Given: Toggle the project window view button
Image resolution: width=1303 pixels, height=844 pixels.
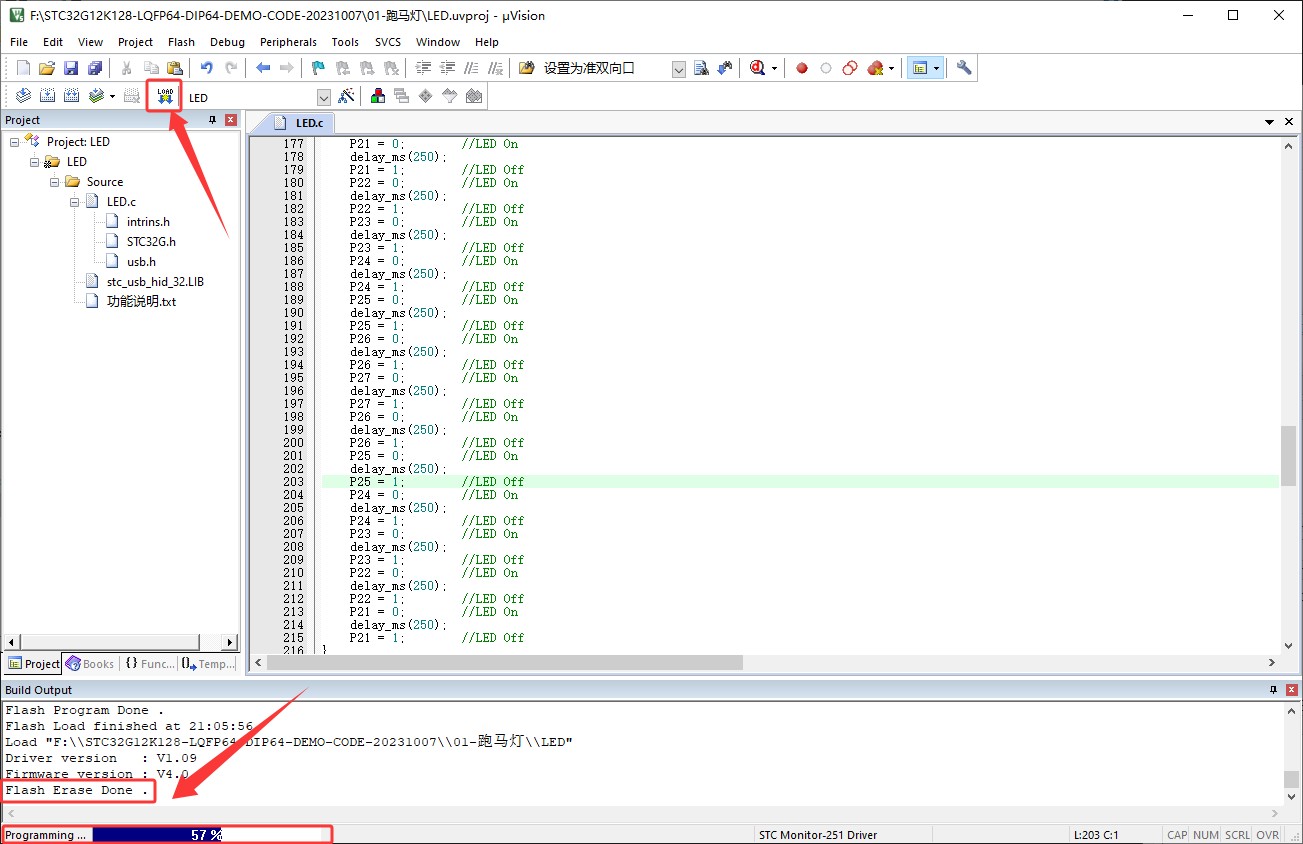Looking at the screenshot, I should [920, 68].
